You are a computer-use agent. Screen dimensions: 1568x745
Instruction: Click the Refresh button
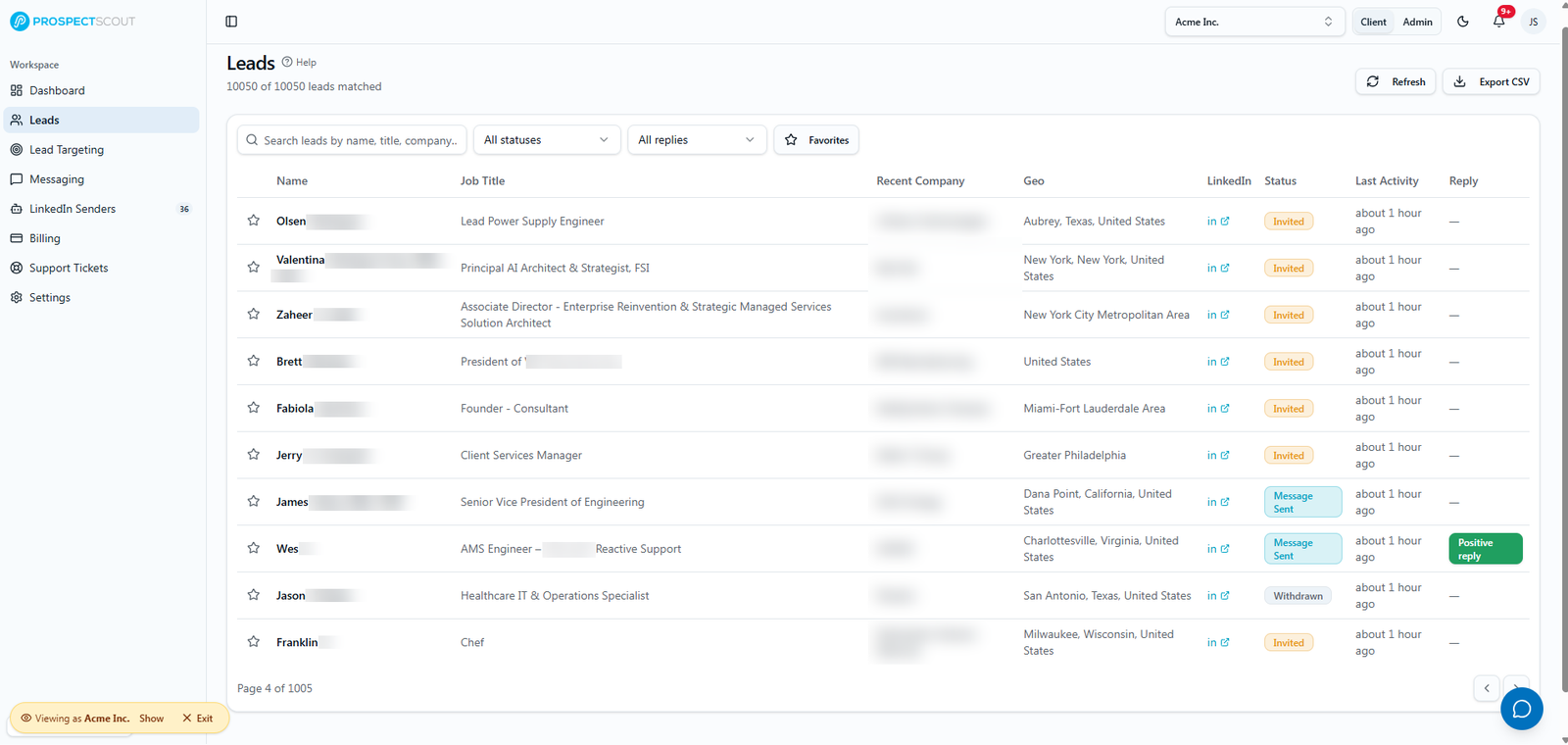coord(1396,81)
